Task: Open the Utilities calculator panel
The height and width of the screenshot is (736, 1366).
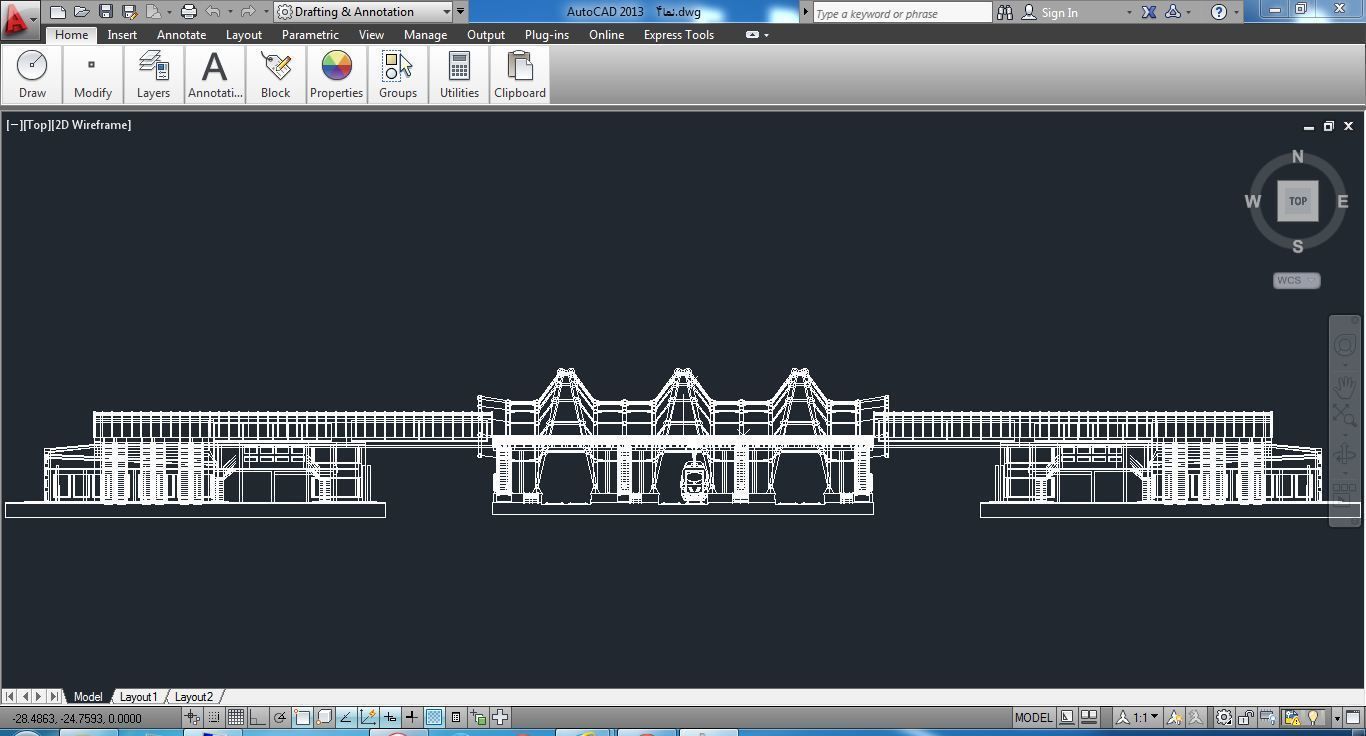Action: (x=459, y=75)
